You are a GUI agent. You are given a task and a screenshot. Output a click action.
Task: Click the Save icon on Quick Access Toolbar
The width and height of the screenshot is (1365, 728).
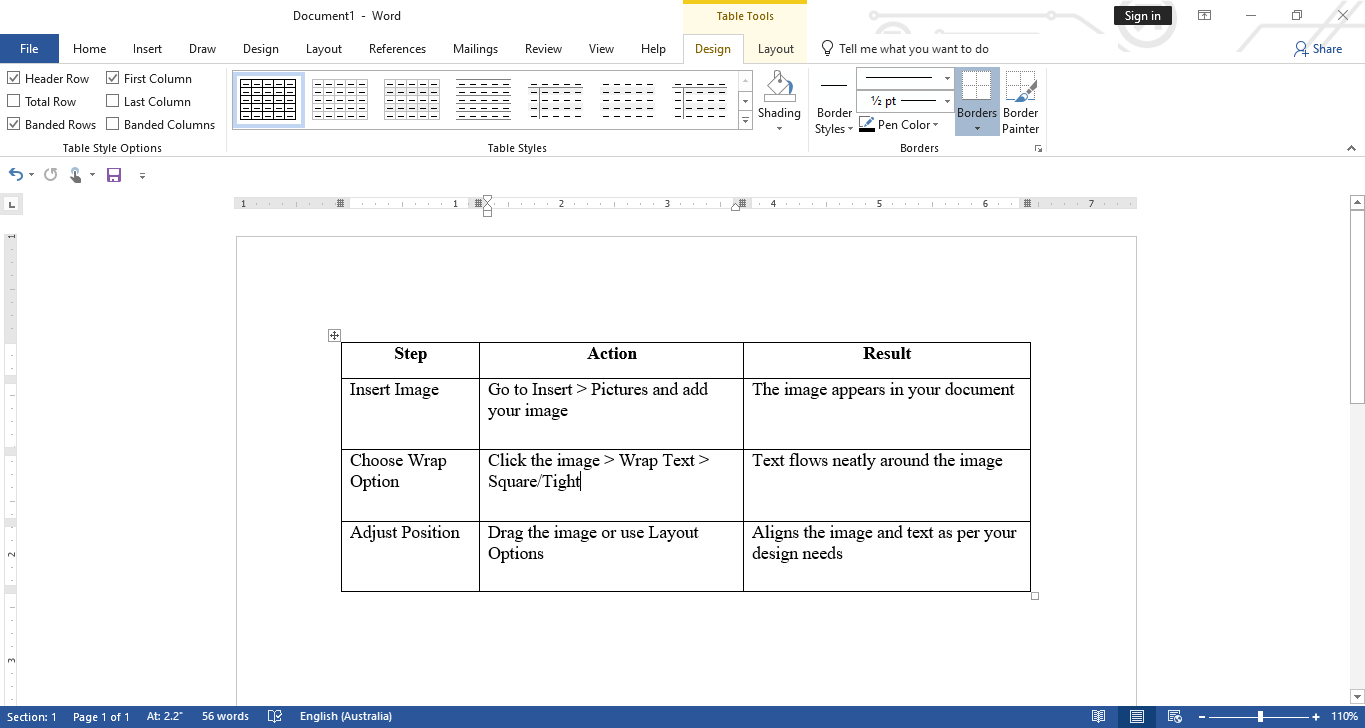click(x=113, y=175)
